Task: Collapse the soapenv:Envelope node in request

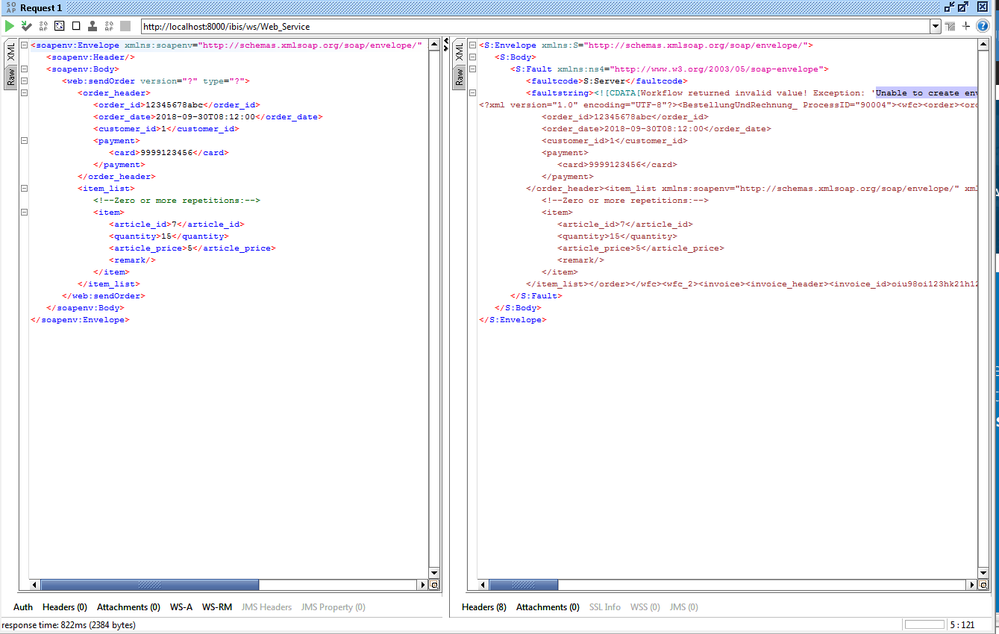Action: pos(25,45)
